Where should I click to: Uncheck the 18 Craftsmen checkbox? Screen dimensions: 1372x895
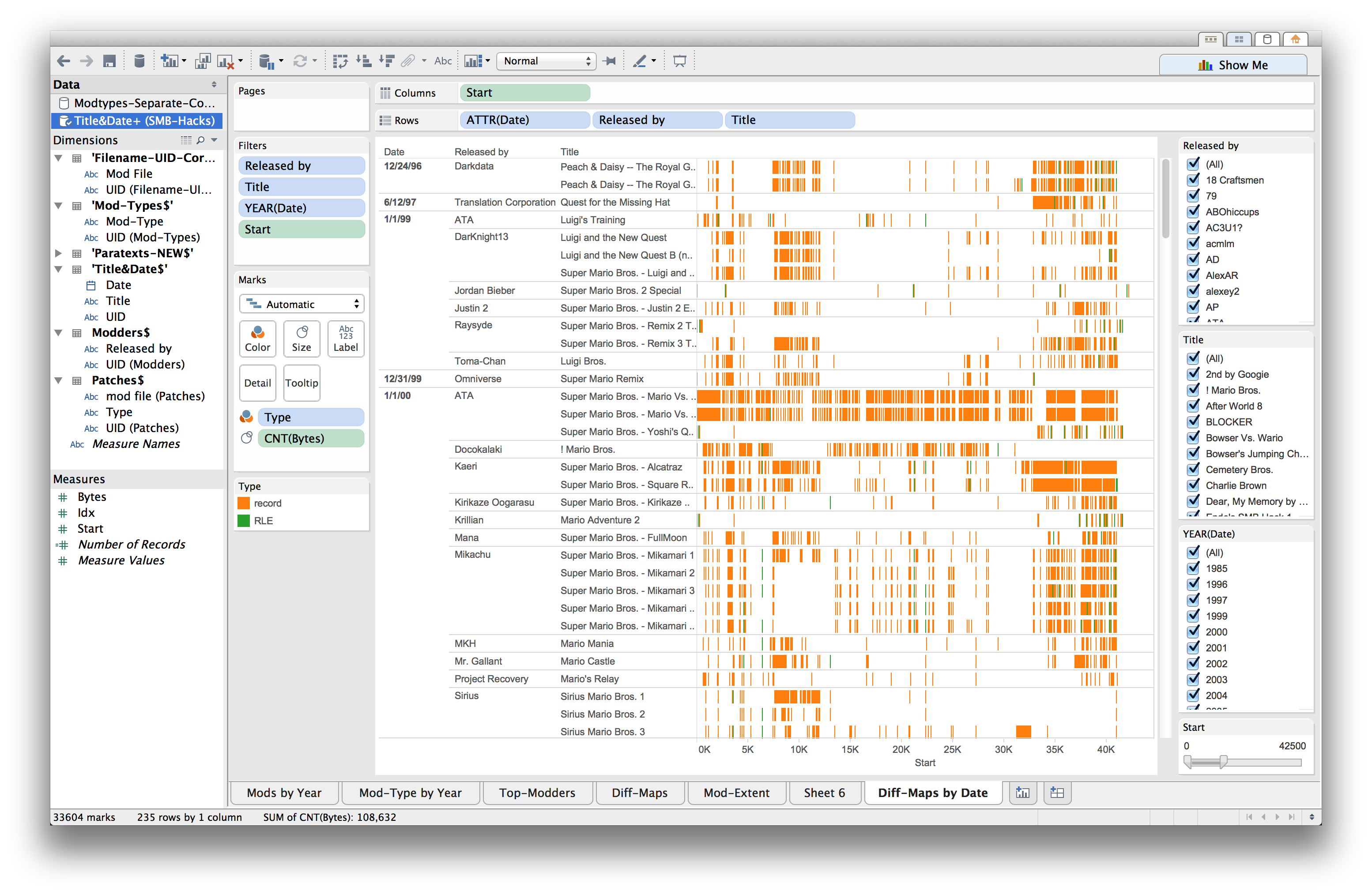coord(1193,180)
